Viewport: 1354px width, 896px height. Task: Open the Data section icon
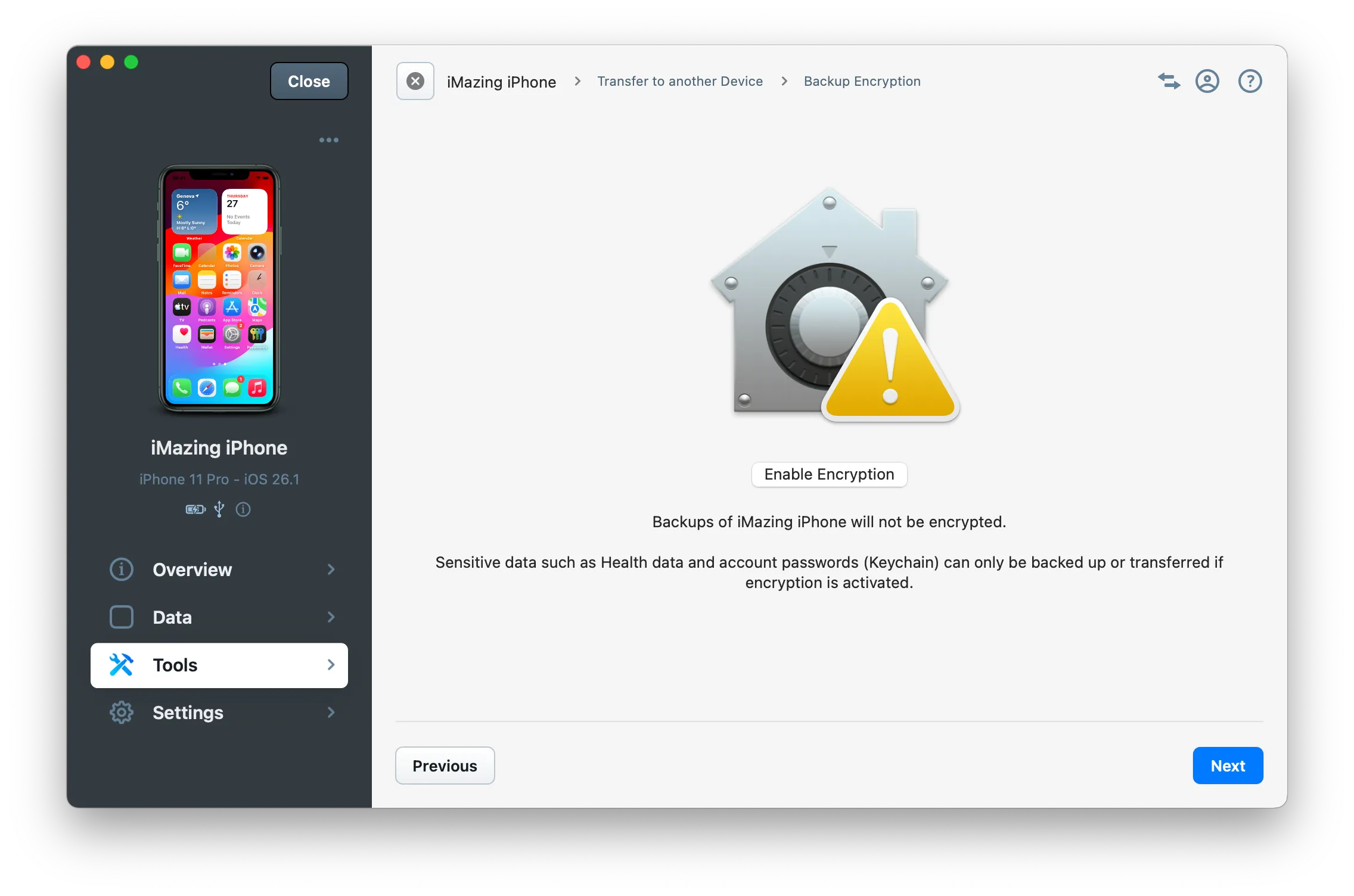(122, 617)
